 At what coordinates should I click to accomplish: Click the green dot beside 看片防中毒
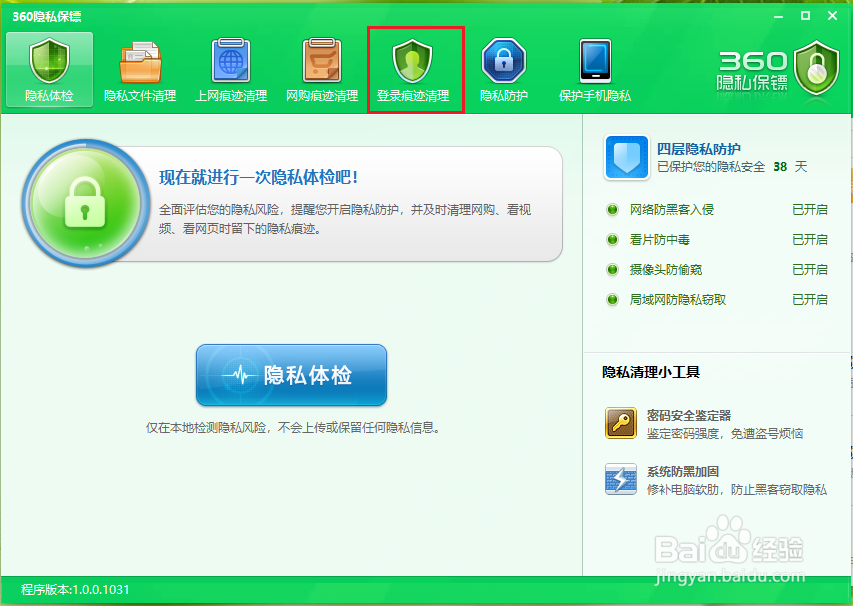[x=613, y=239]
